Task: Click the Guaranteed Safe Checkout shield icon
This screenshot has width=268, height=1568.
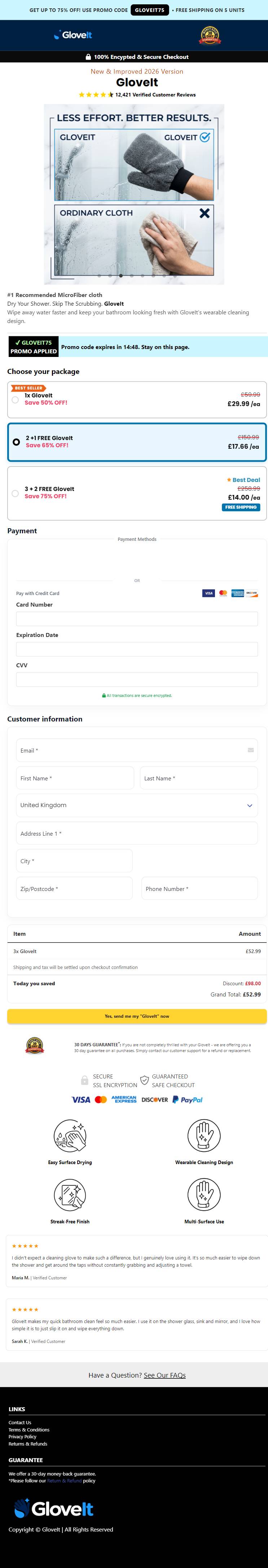Action: pyautogui.click(x=145, y=1080)
